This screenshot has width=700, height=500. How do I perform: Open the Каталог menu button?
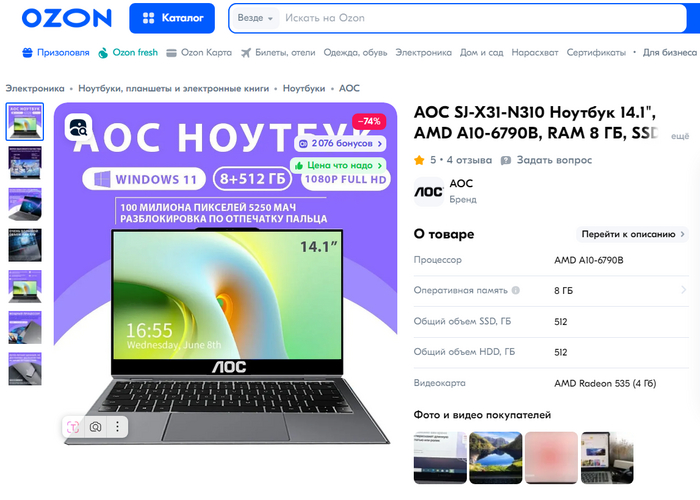coord(172,18)
